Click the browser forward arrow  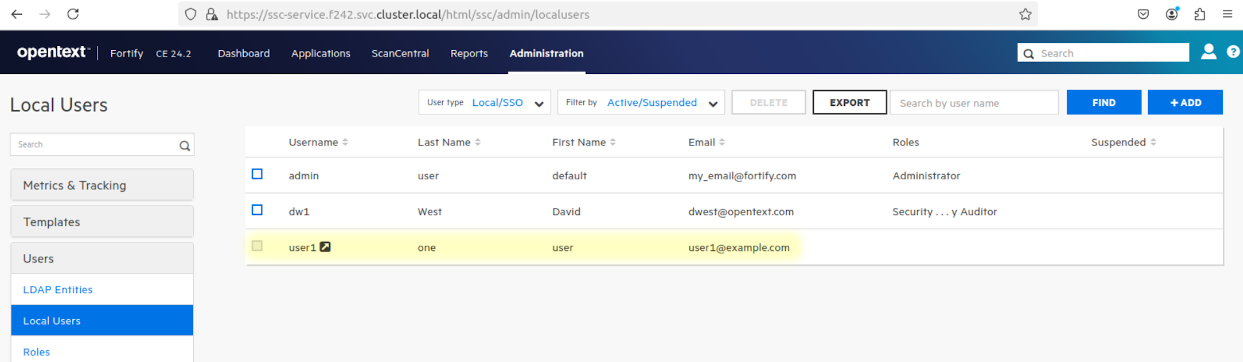tap(44, 14)
